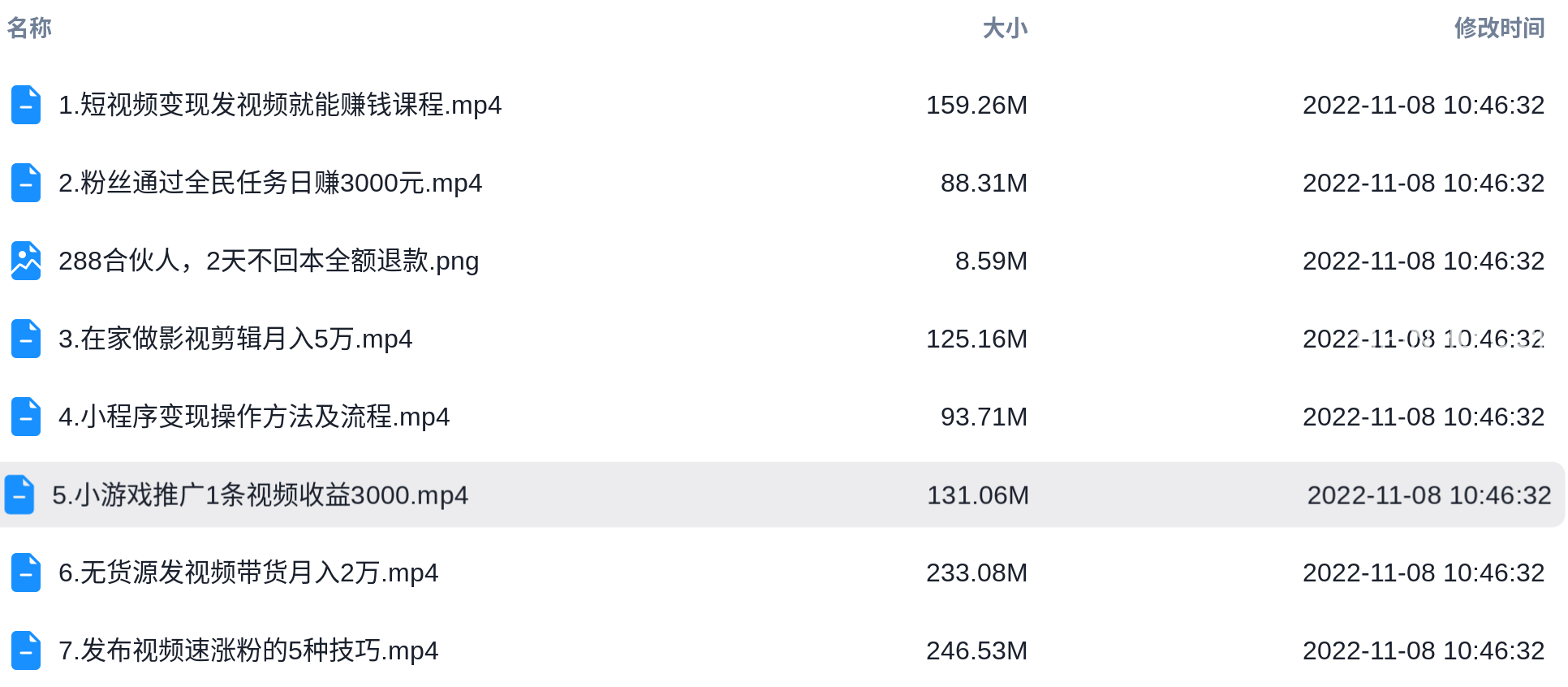
Task: Click file icon of 2.粉丝通过全民任务日赚3000元.mp4
Action: pos(26,183)
